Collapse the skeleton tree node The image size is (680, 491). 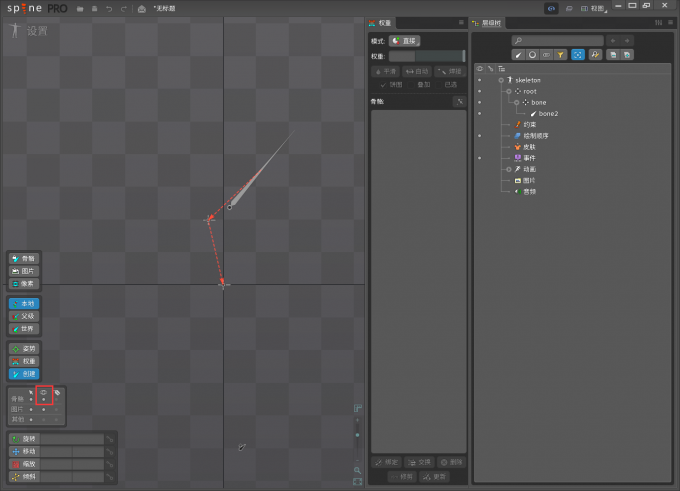501,80
